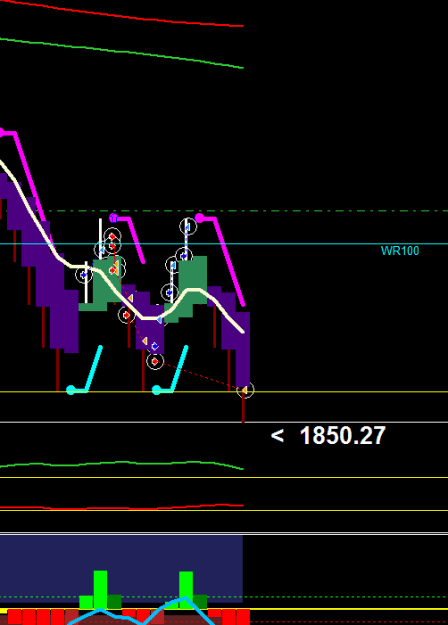
Task: Select magenta dot above first green candle block
Action: pyautogui.click(x=113, y=218)
